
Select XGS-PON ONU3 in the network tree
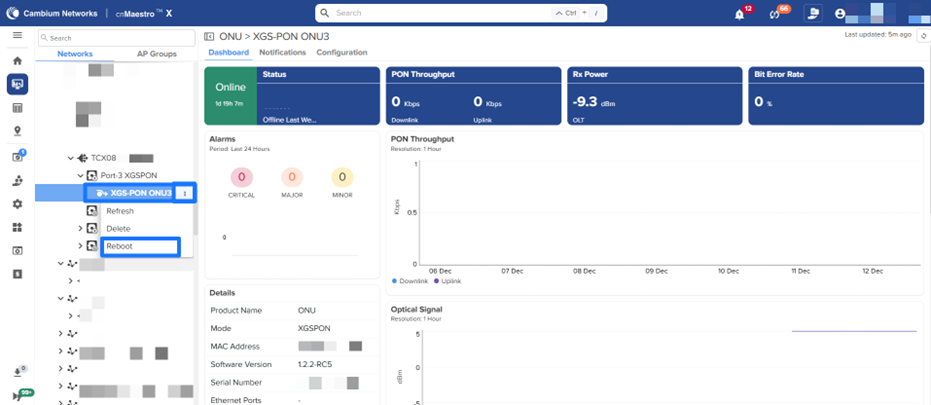(133, 193)
